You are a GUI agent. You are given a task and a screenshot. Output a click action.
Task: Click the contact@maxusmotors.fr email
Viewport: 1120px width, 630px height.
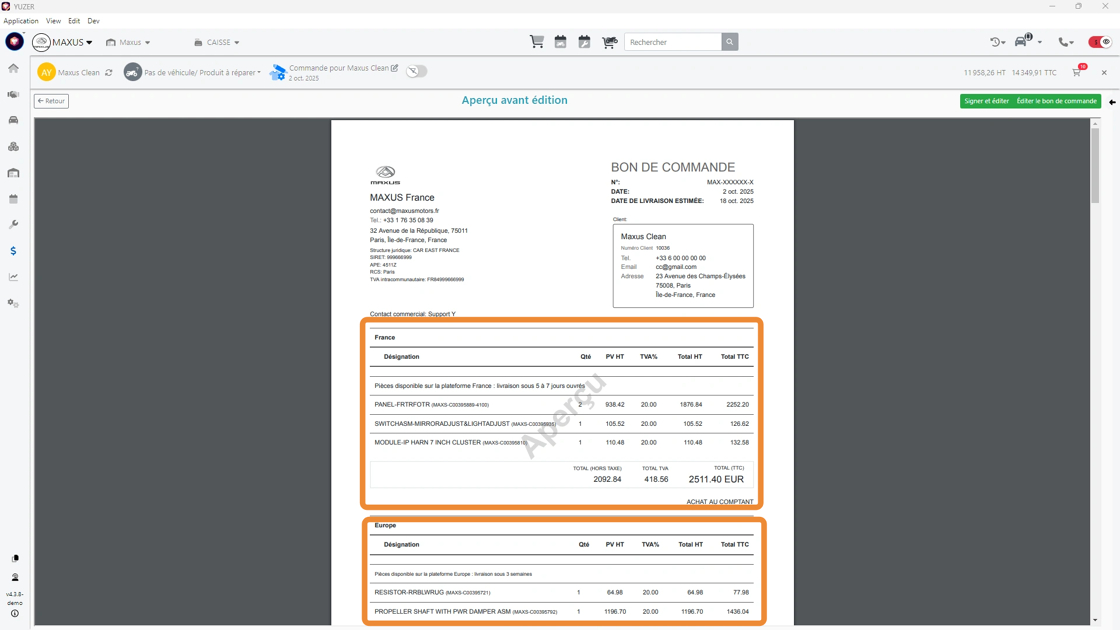point(404,211)
